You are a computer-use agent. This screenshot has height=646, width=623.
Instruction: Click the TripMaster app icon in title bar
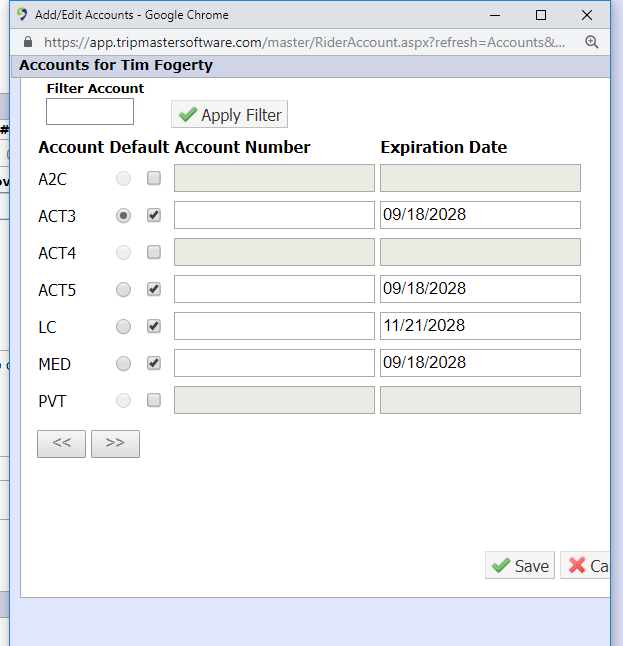click(22, 15)
